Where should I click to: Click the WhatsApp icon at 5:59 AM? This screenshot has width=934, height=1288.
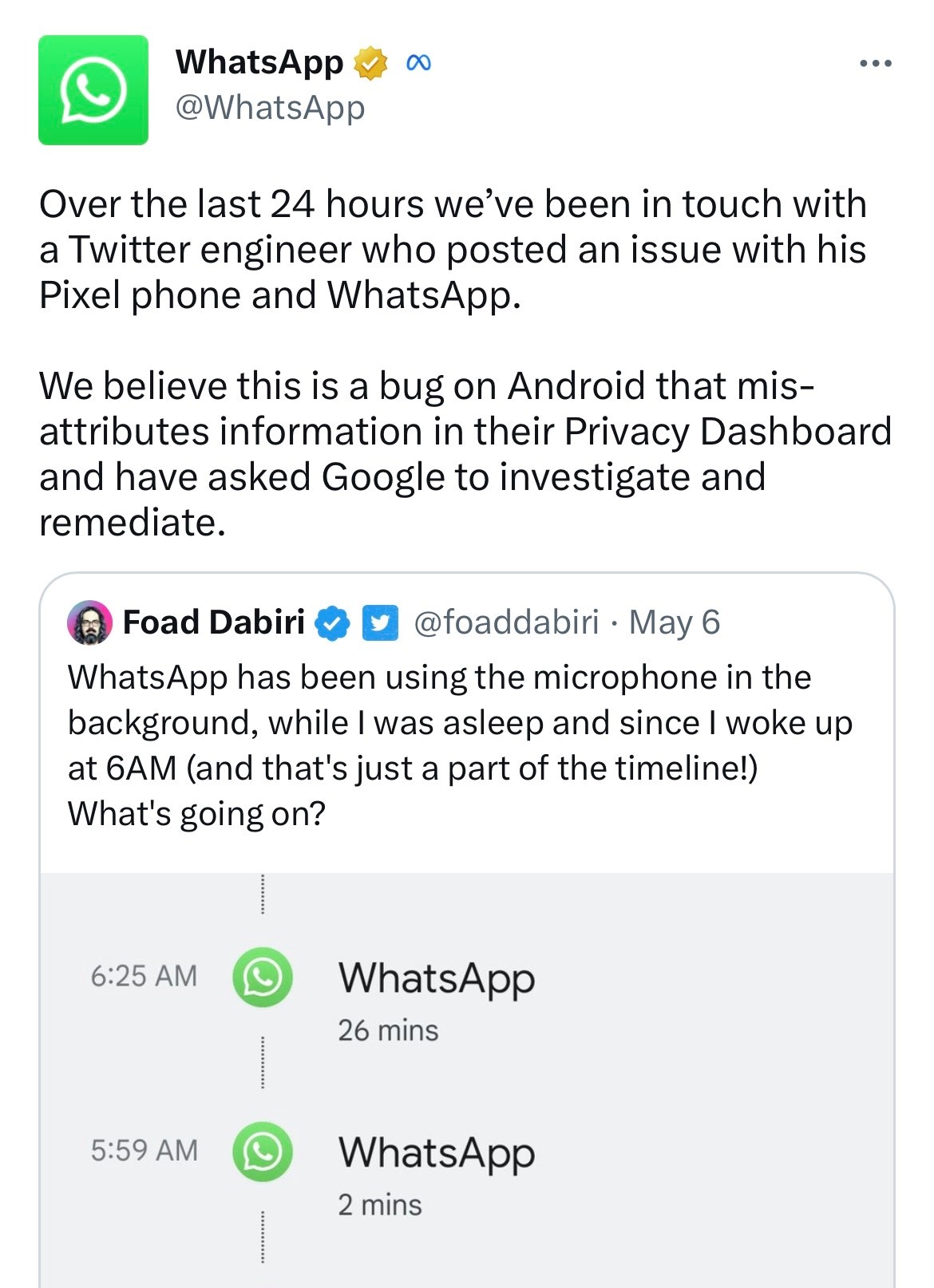pos(262,1151)
